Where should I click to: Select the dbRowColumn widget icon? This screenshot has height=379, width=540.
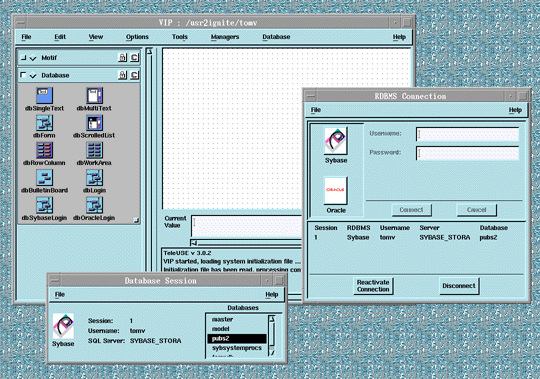(44, 150)
